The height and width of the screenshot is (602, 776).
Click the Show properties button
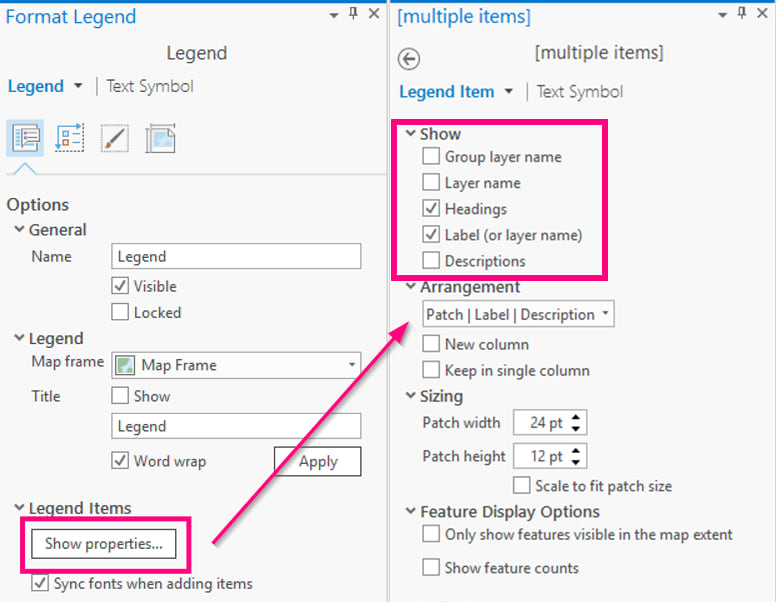click(x=104, y=544)
